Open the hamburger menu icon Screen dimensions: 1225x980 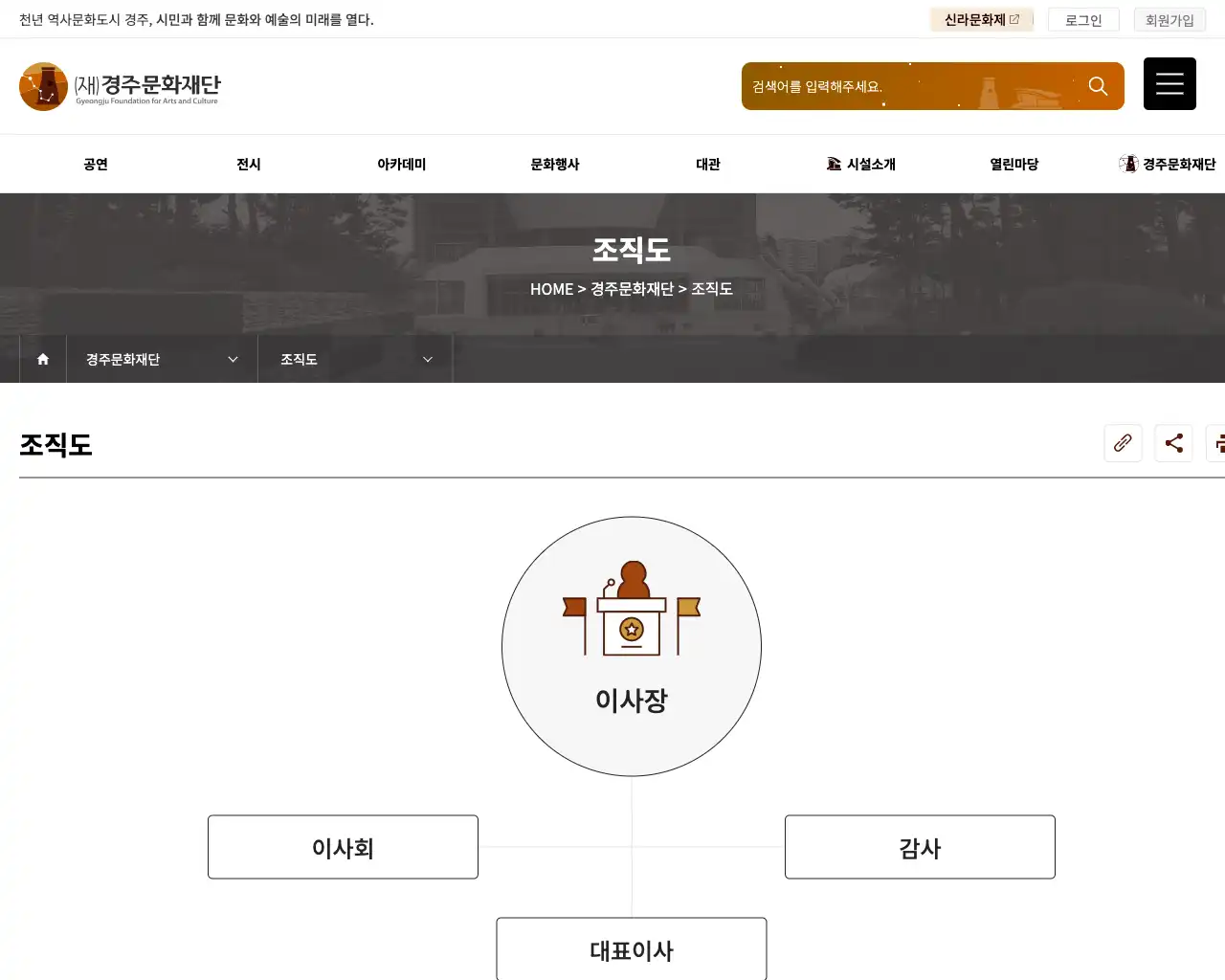pyautogui.click(x=1169, y=83)
